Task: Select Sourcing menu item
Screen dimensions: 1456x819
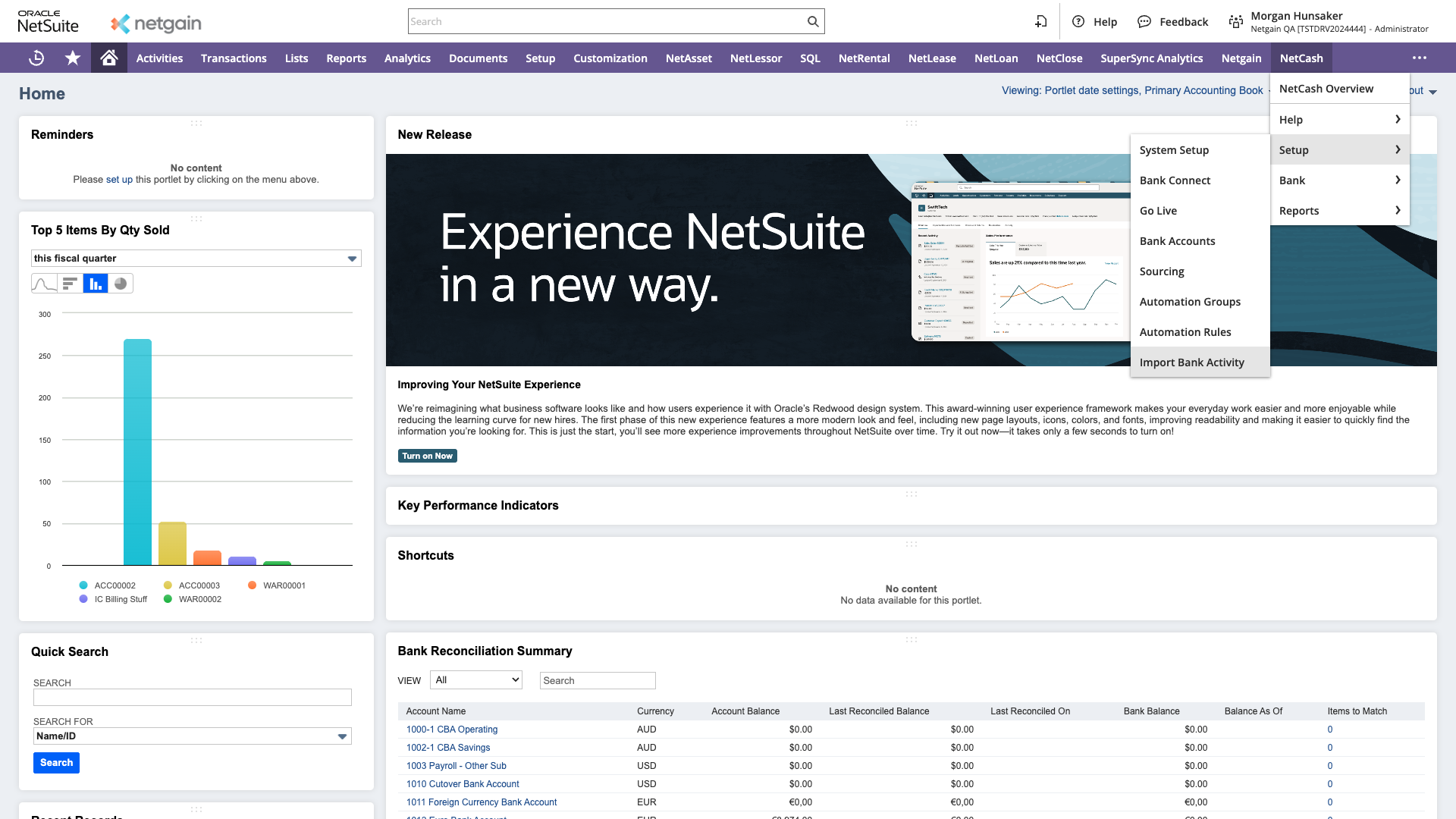Action: click(1200, 271)
